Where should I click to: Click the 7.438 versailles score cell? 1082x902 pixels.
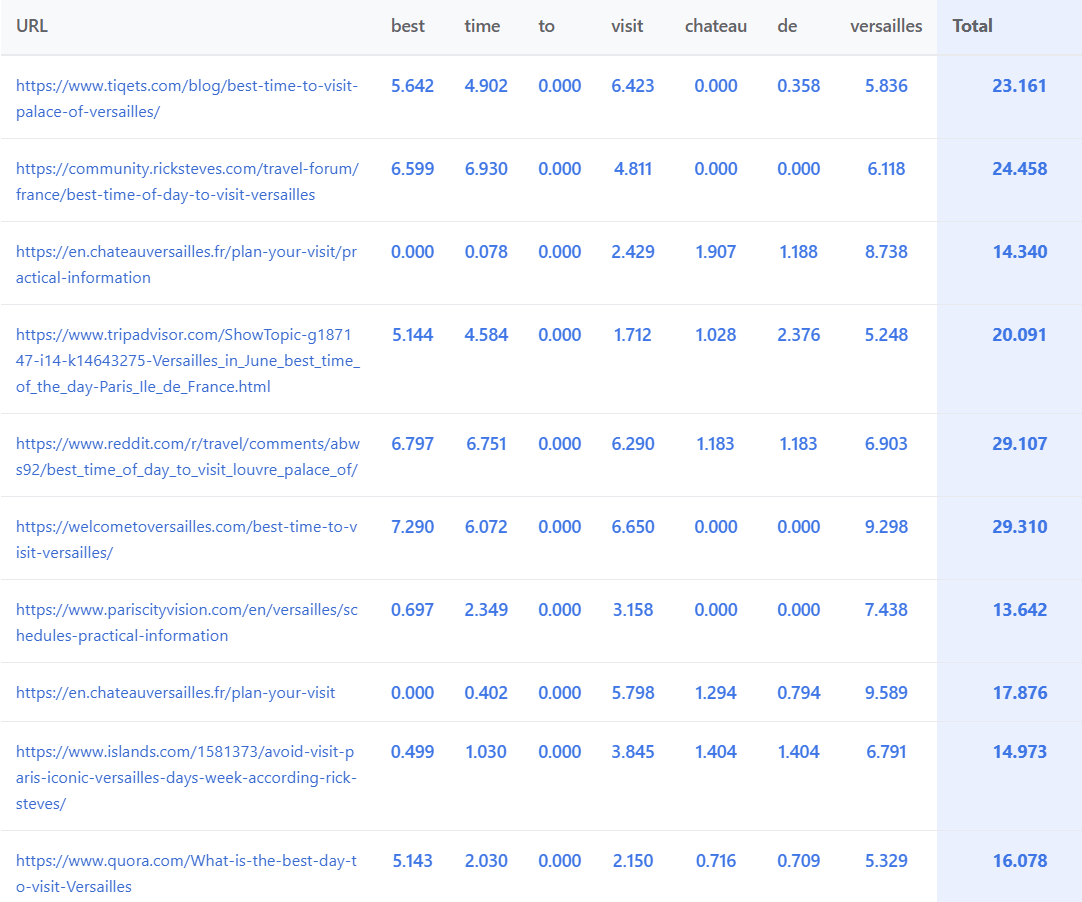886,609
